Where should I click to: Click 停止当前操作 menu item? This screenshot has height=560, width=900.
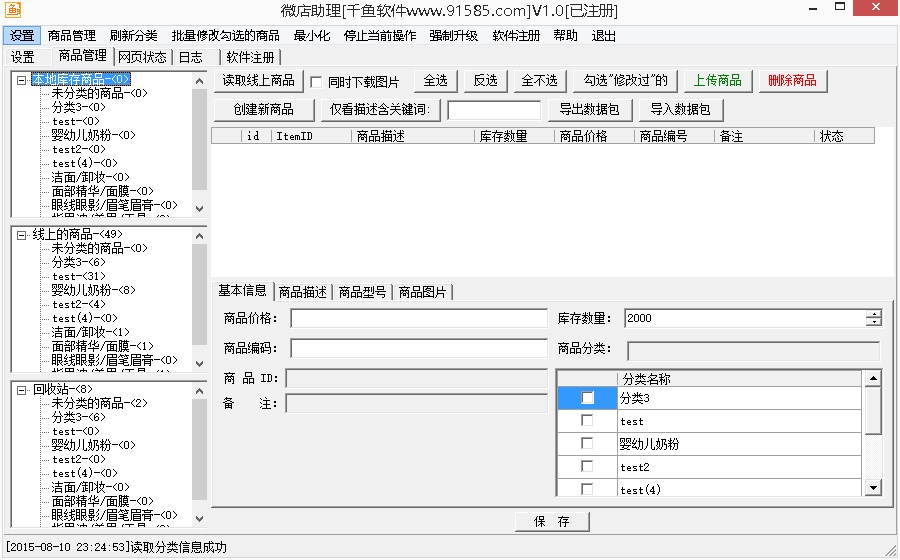coord(380,36)
